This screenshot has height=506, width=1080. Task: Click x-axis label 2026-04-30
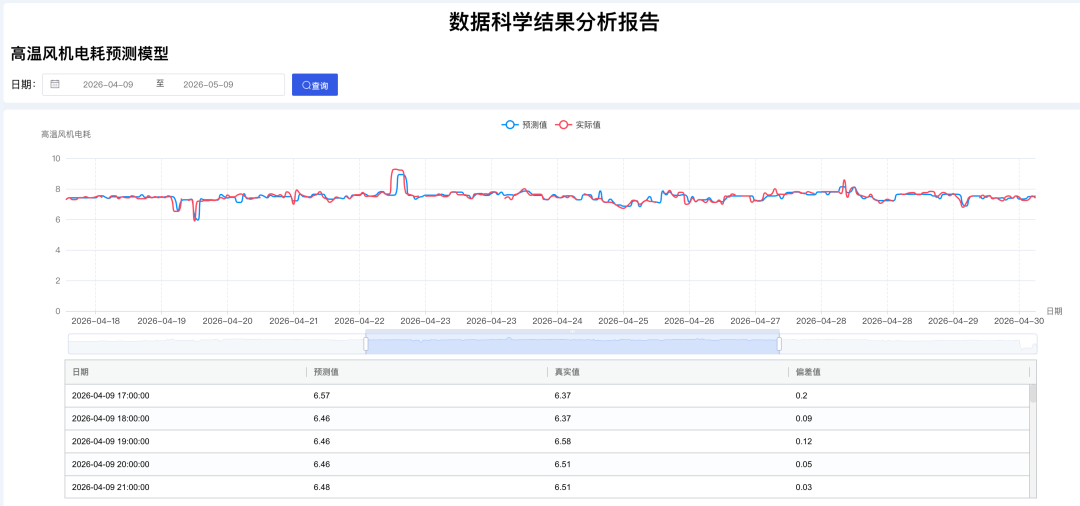coord(1019,321)
